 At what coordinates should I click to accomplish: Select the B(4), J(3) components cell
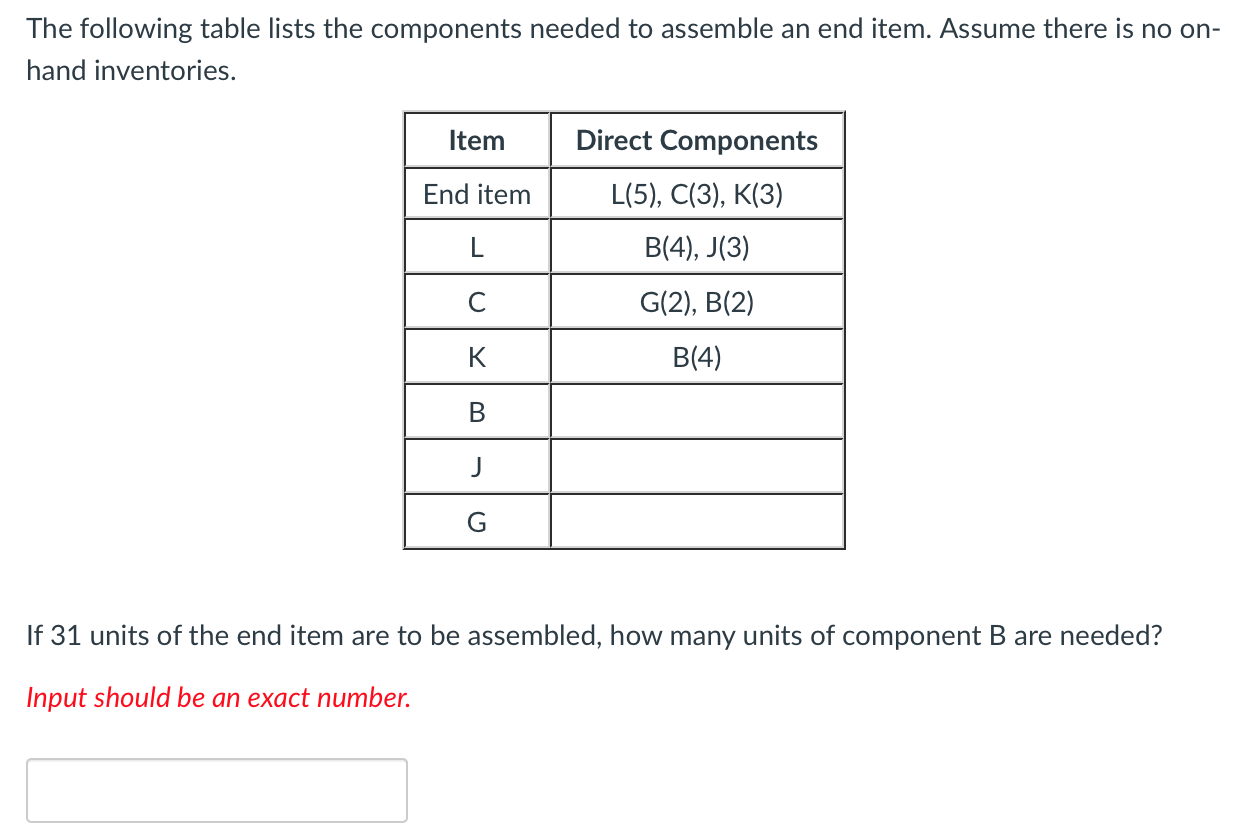[697, 247]
